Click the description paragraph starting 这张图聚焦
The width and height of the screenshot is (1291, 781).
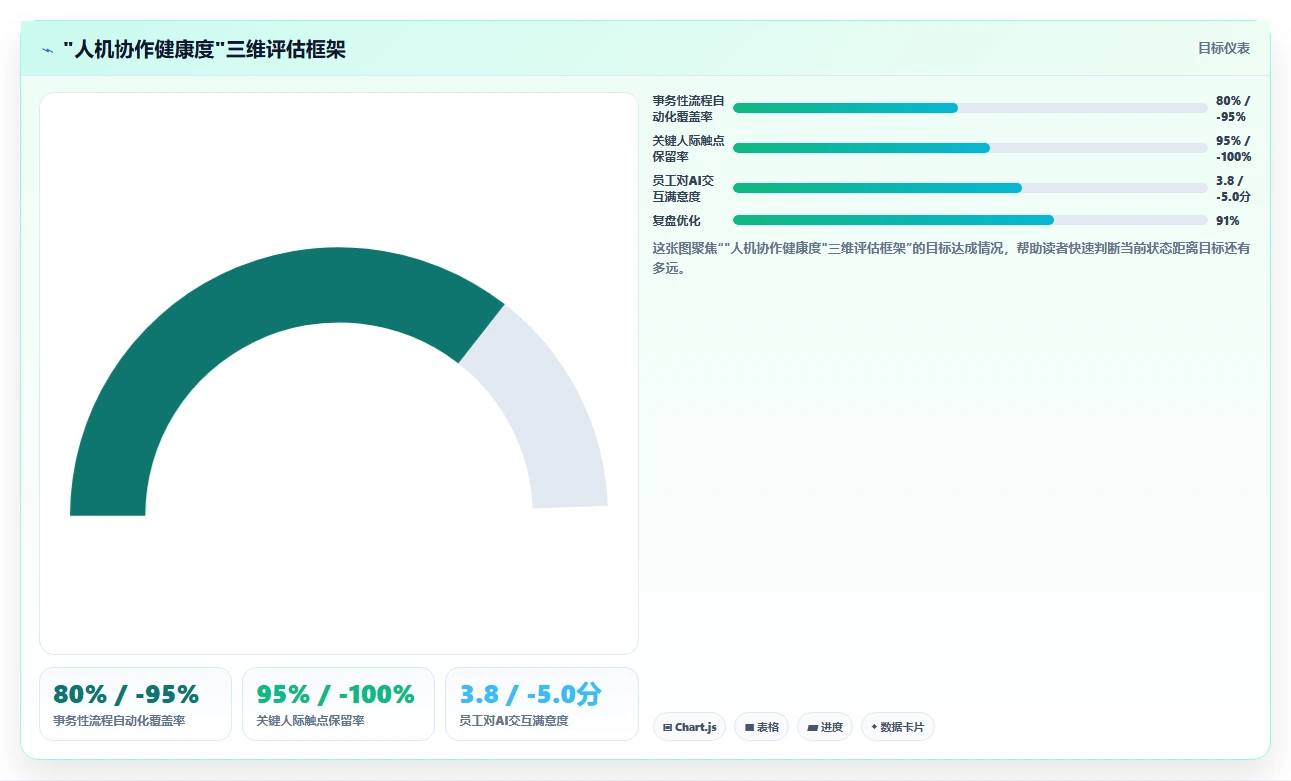(951, 258)
